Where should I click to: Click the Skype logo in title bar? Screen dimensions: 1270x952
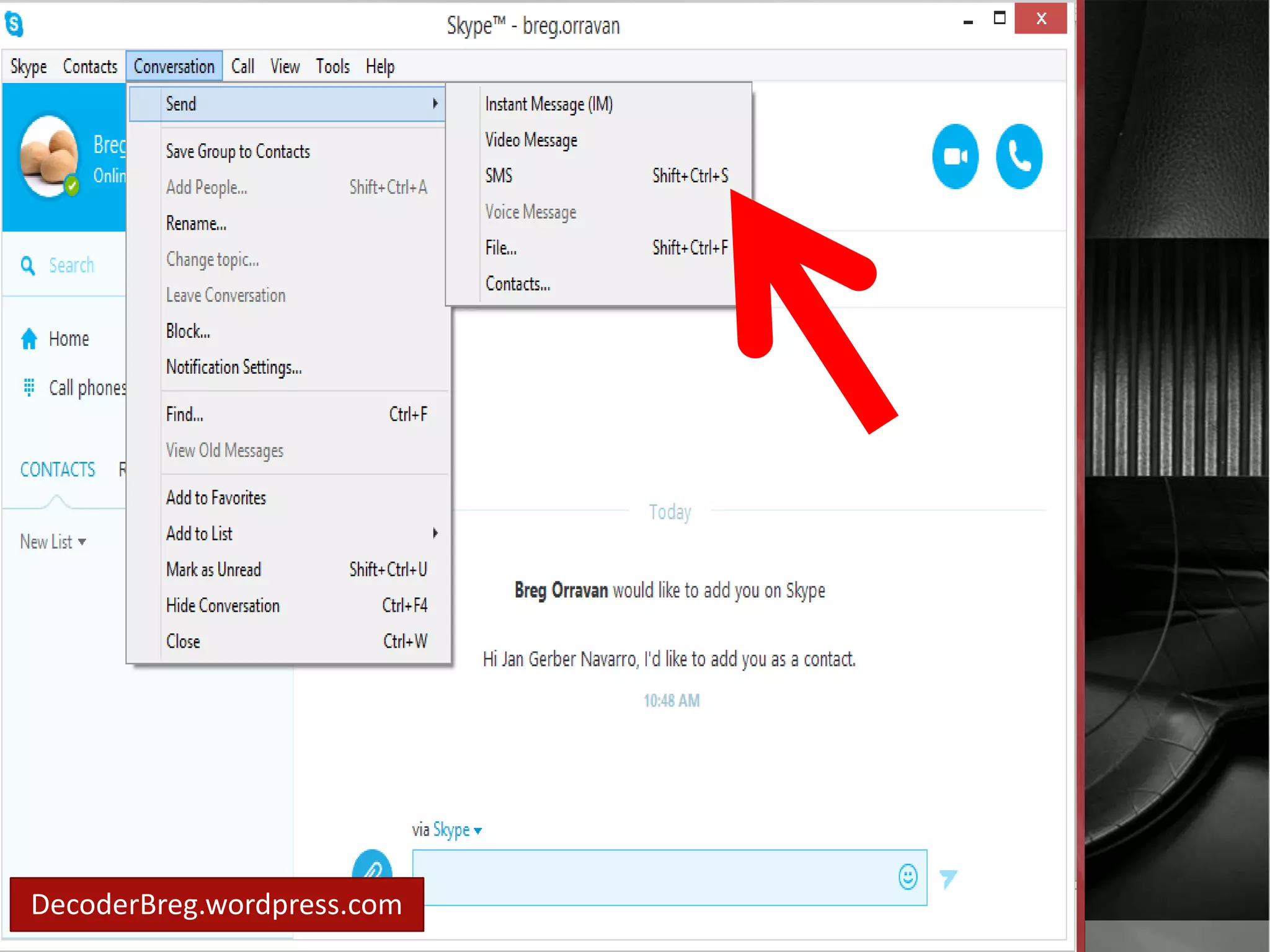pos(14,24)
